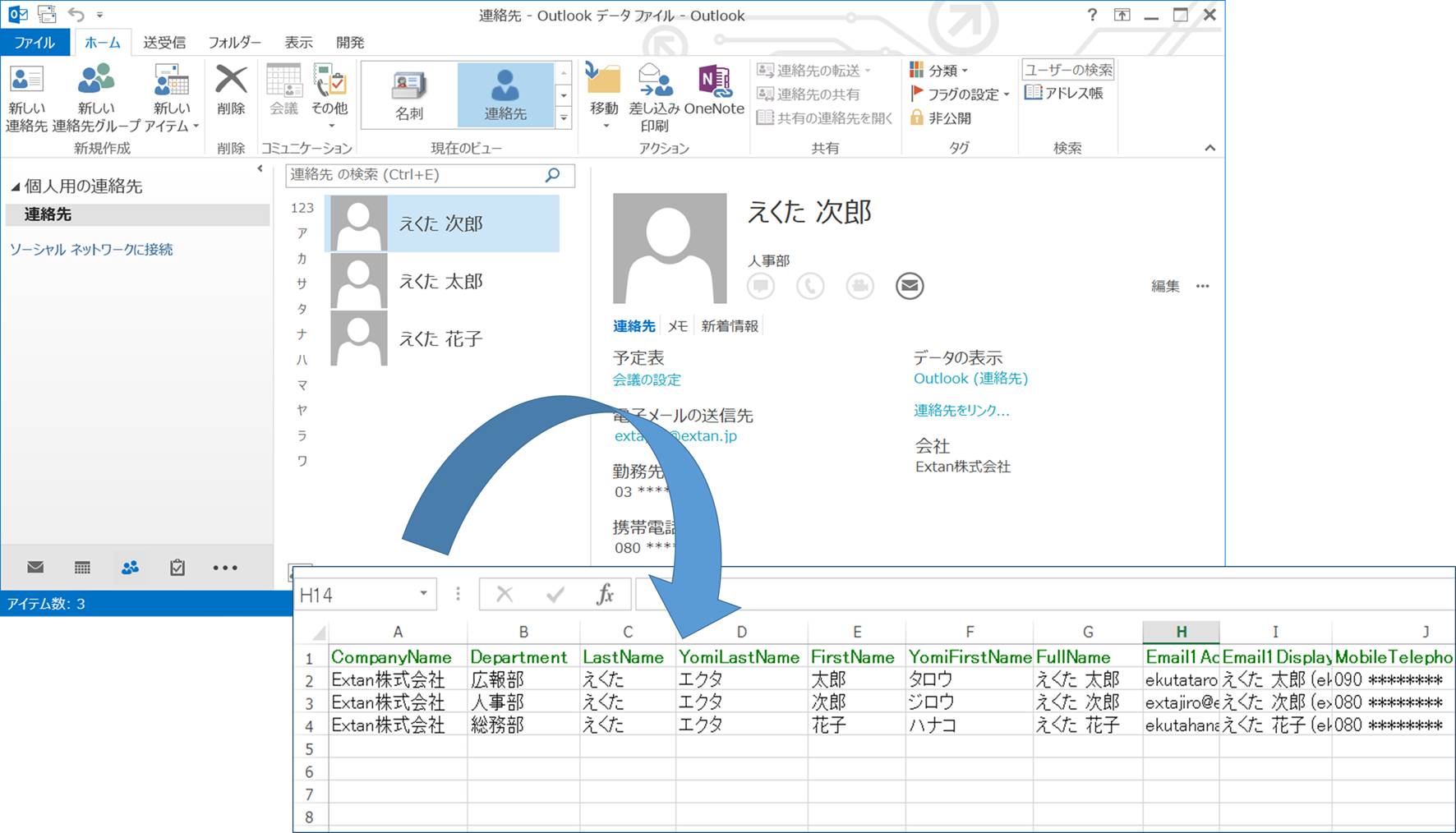The width and height of the screenshot is (1456, 833).
Task: Click the phone call icon in contact card
Action: tap(810, 286)
